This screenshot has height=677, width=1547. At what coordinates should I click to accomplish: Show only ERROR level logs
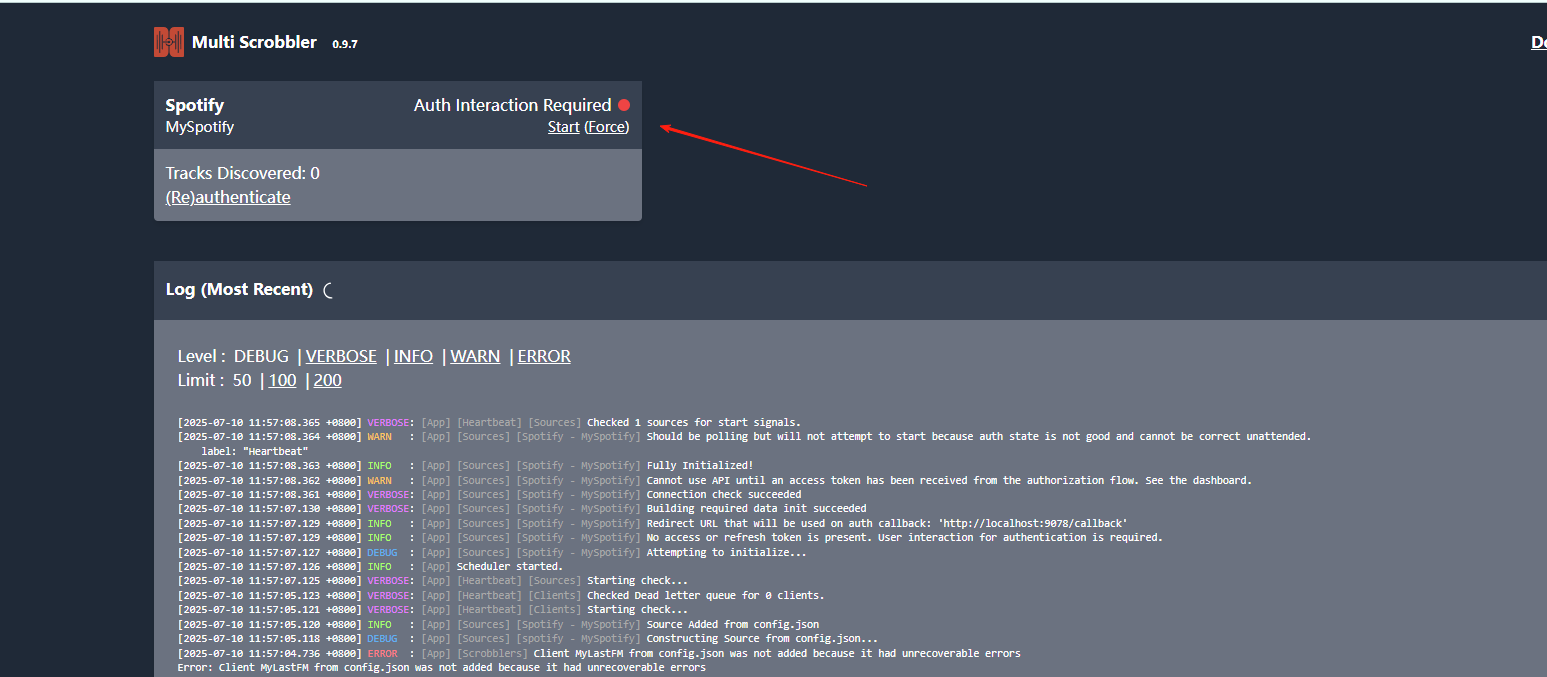pos(544,356)
